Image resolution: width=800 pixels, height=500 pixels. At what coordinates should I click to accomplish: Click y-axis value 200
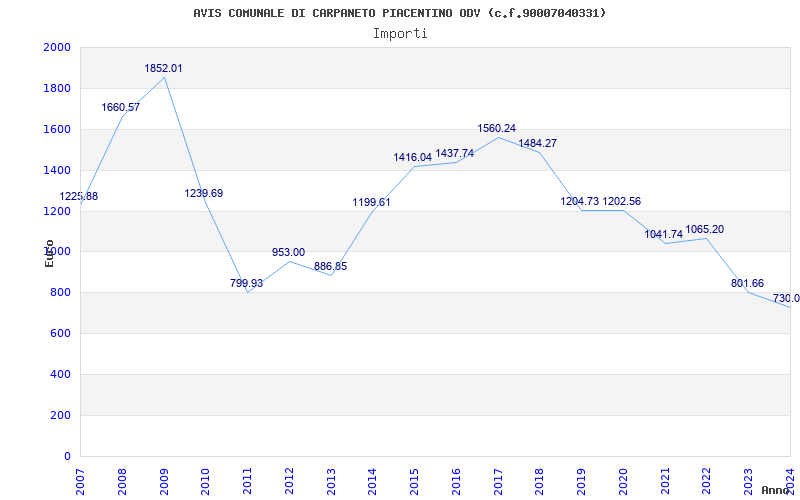[x=61, y=415]
